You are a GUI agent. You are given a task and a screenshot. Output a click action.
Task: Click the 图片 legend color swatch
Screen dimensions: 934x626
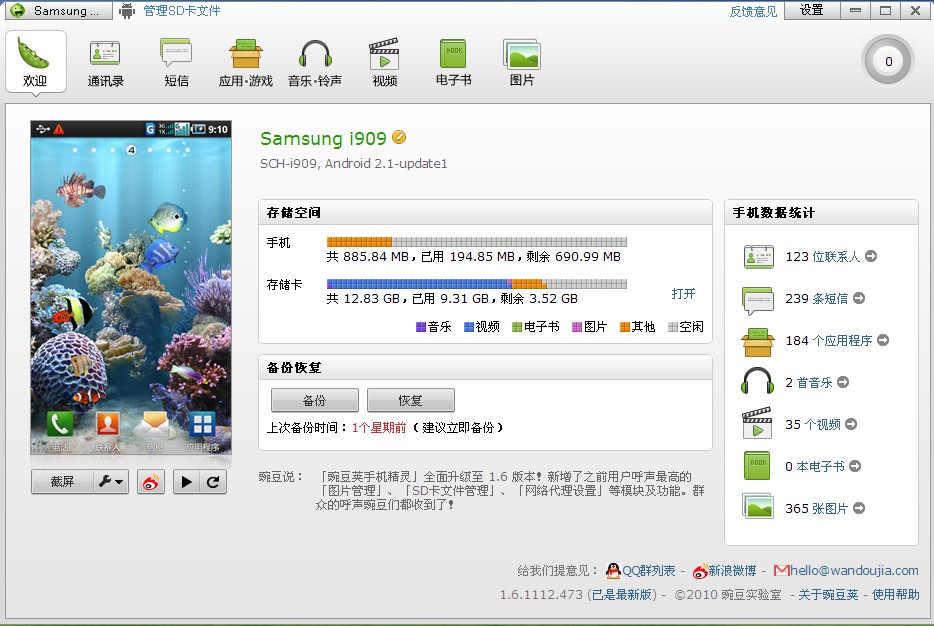(x=577, y=326)
